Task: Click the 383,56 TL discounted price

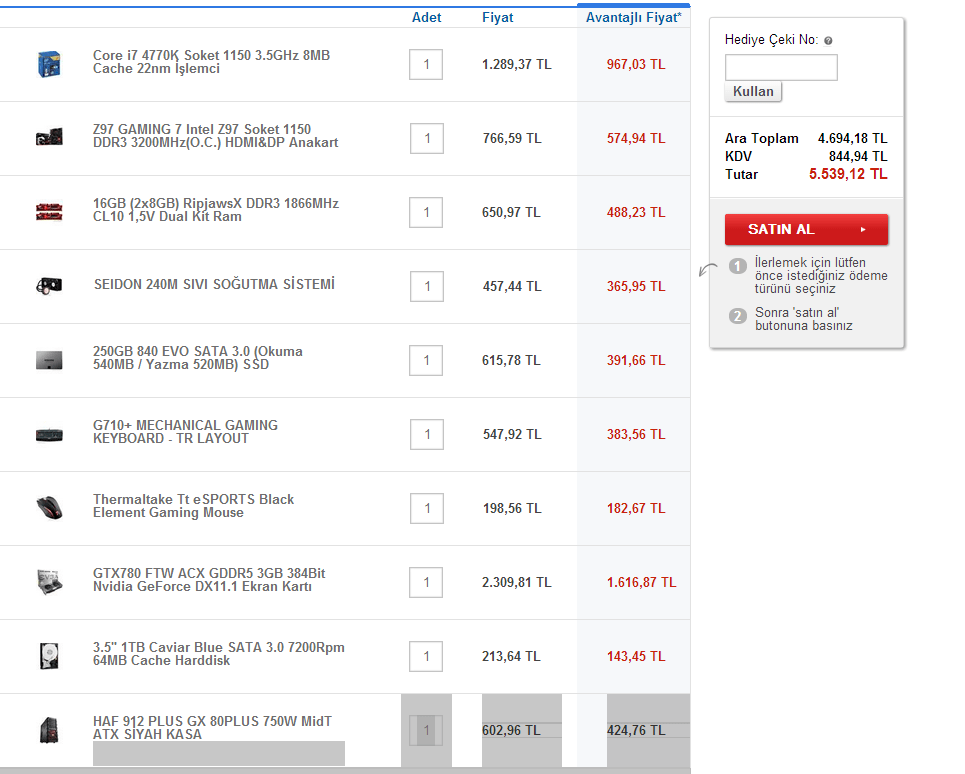Action: point(636,434)
